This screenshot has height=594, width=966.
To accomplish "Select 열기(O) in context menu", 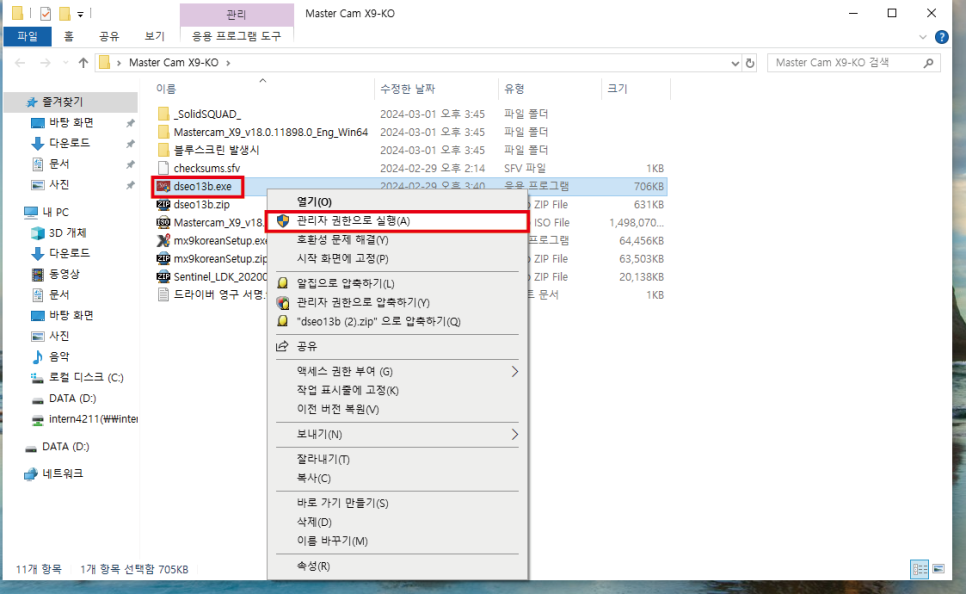I will coord(397,201).
